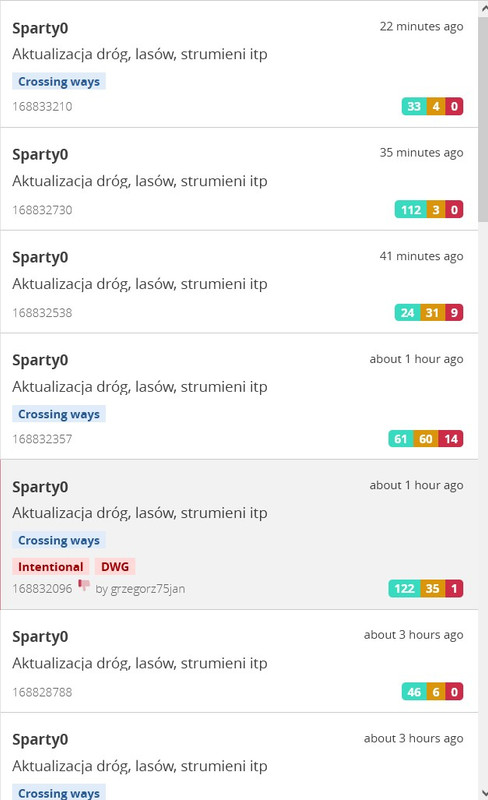Click Crossing ways tag on changeset 168833210

pyautogui.click(x=59, y=82)
